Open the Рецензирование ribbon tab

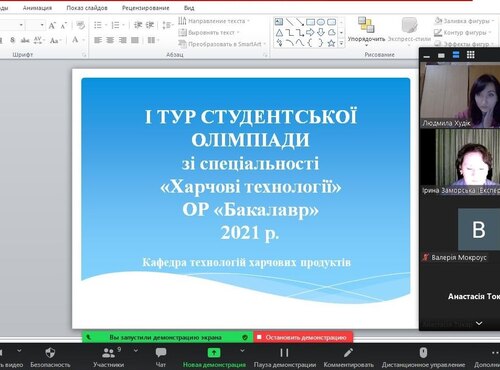tap(145, 8)
